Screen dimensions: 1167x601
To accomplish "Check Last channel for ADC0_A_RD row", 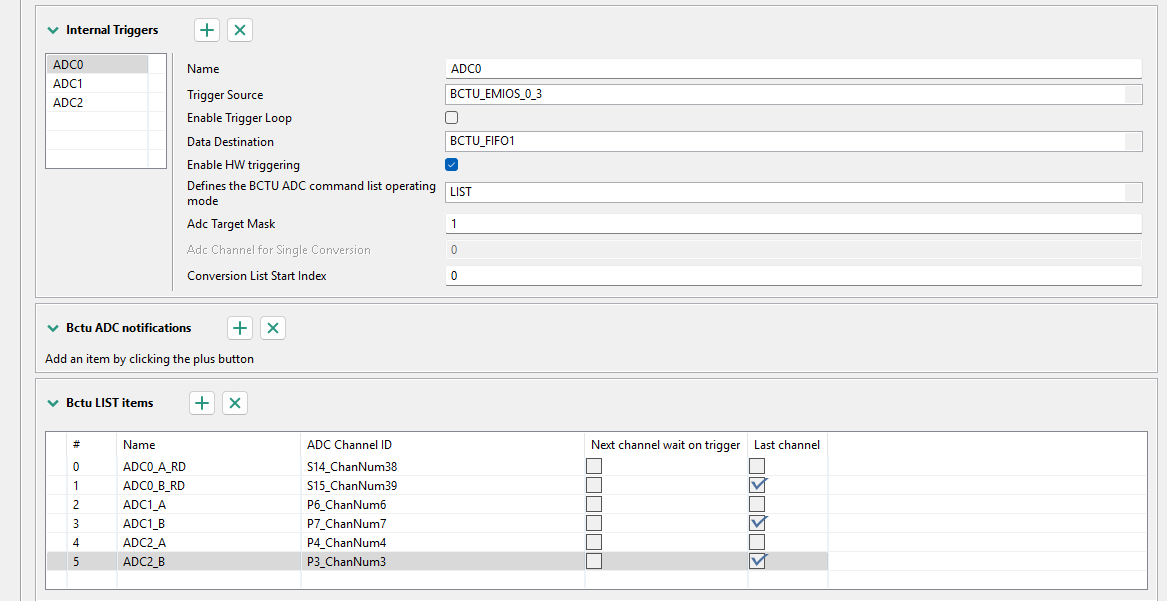I will (757, 466).
